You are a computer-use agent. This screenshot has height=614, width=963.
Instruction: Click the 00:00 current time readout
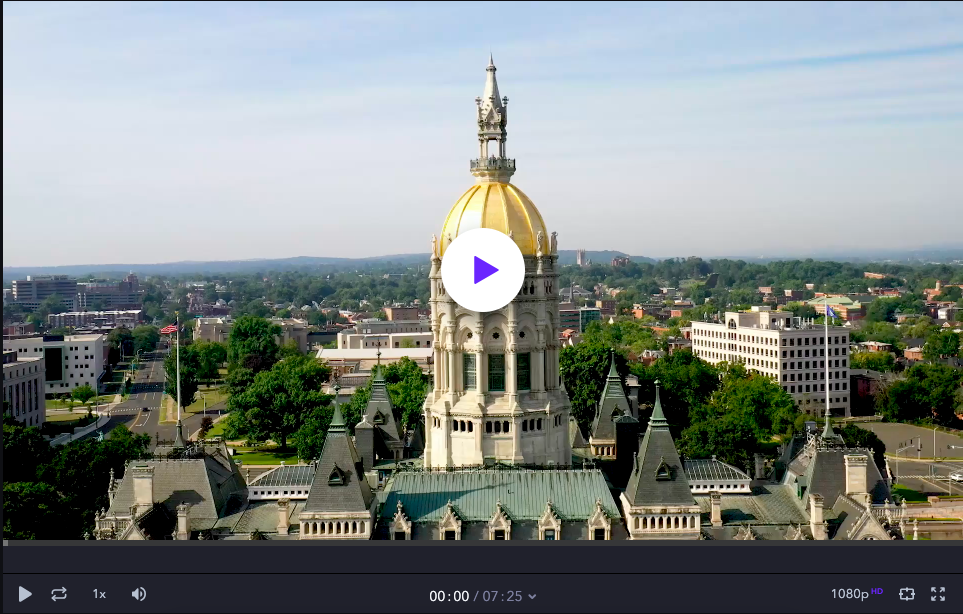pyautogui.click(x=449, y=596)
